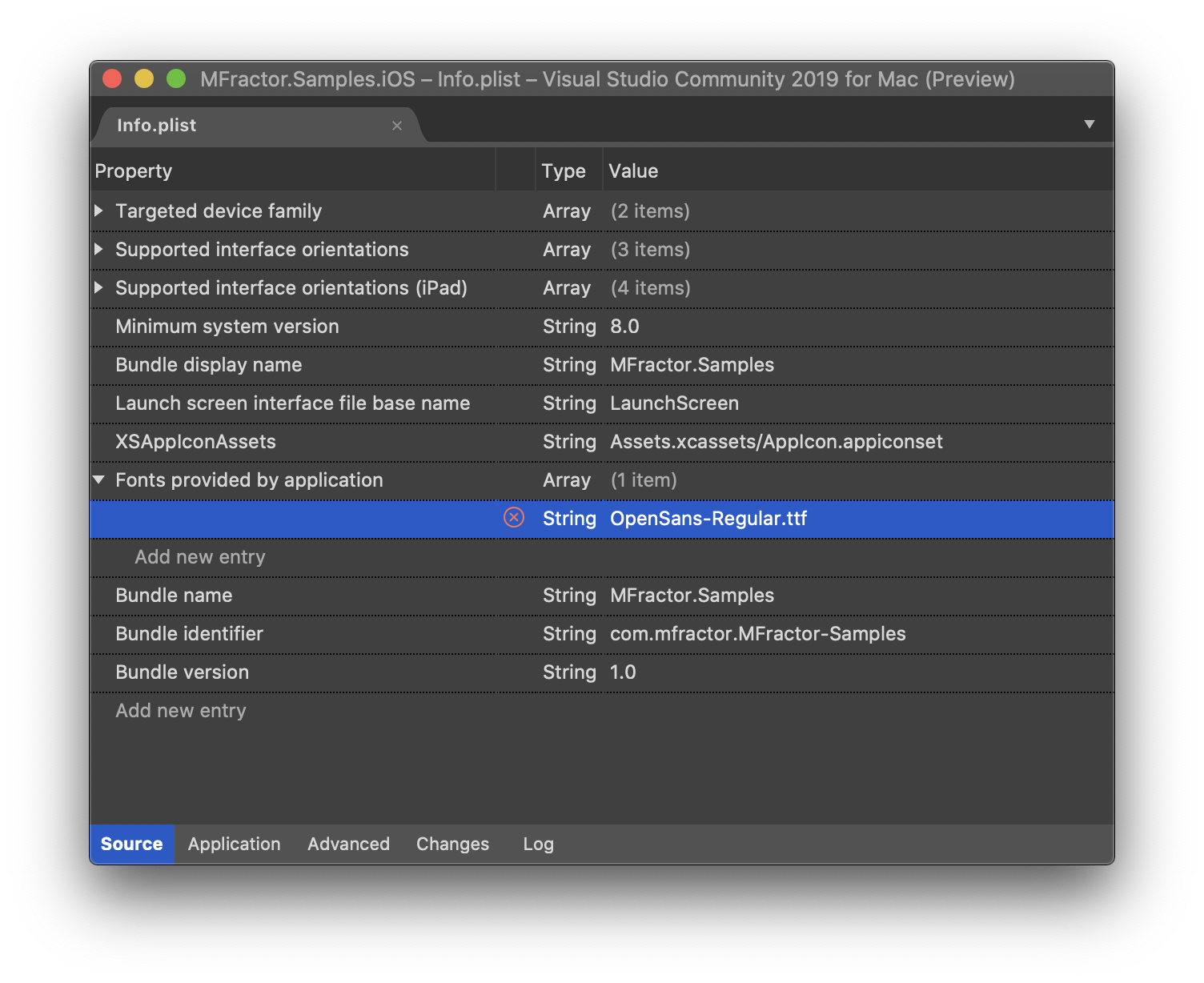Expand the Targeted device family array
The image size is (1204, 983).
click(x=98, y=211)
